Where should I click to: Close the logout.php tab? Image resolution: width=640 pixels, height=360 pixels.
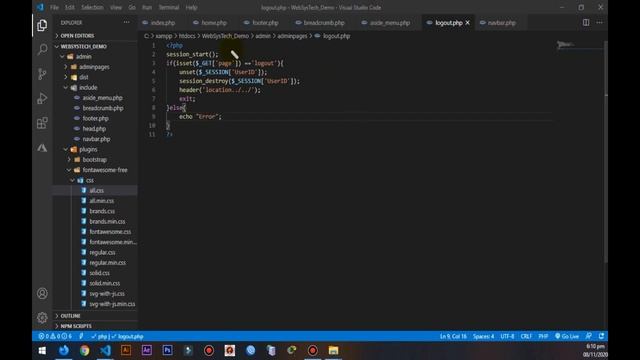click(x=467, y=22)
